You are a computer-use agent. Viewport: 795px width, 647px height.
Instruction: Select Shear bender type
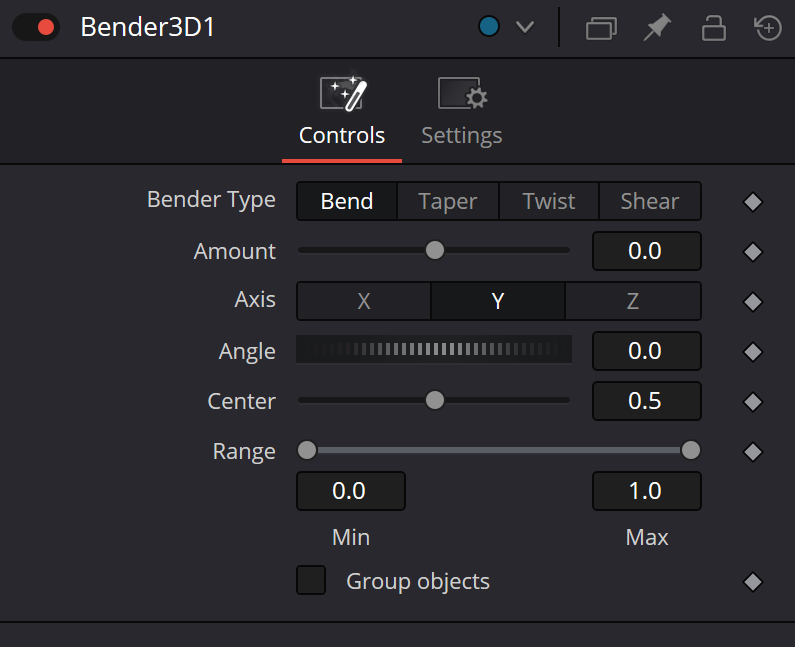(650, 201)
